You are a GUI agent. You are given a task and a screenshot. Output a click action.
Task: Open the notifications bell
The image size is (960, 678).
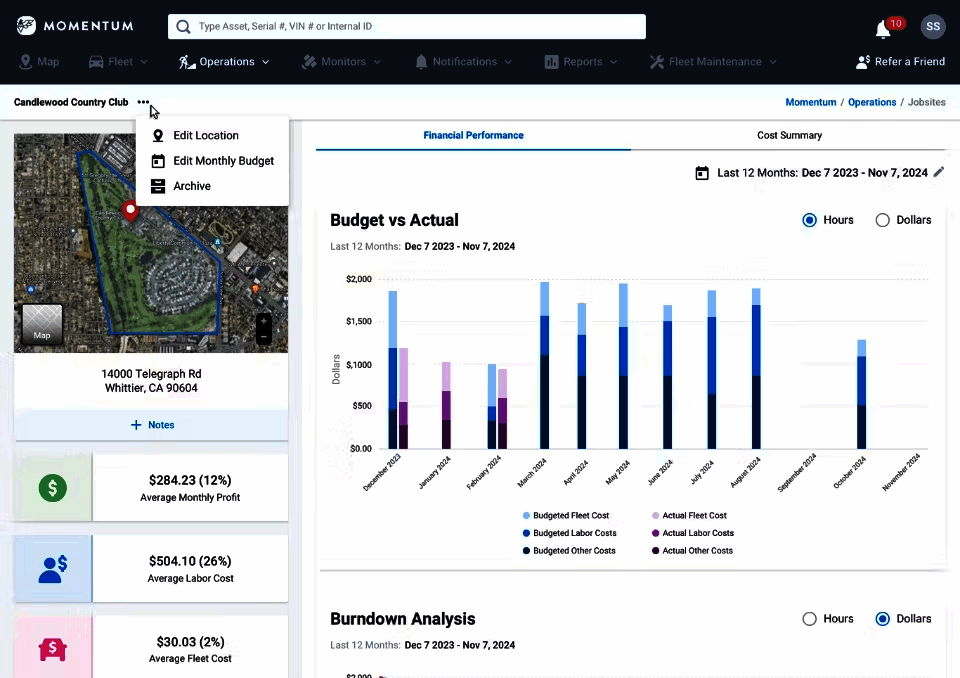881,28
